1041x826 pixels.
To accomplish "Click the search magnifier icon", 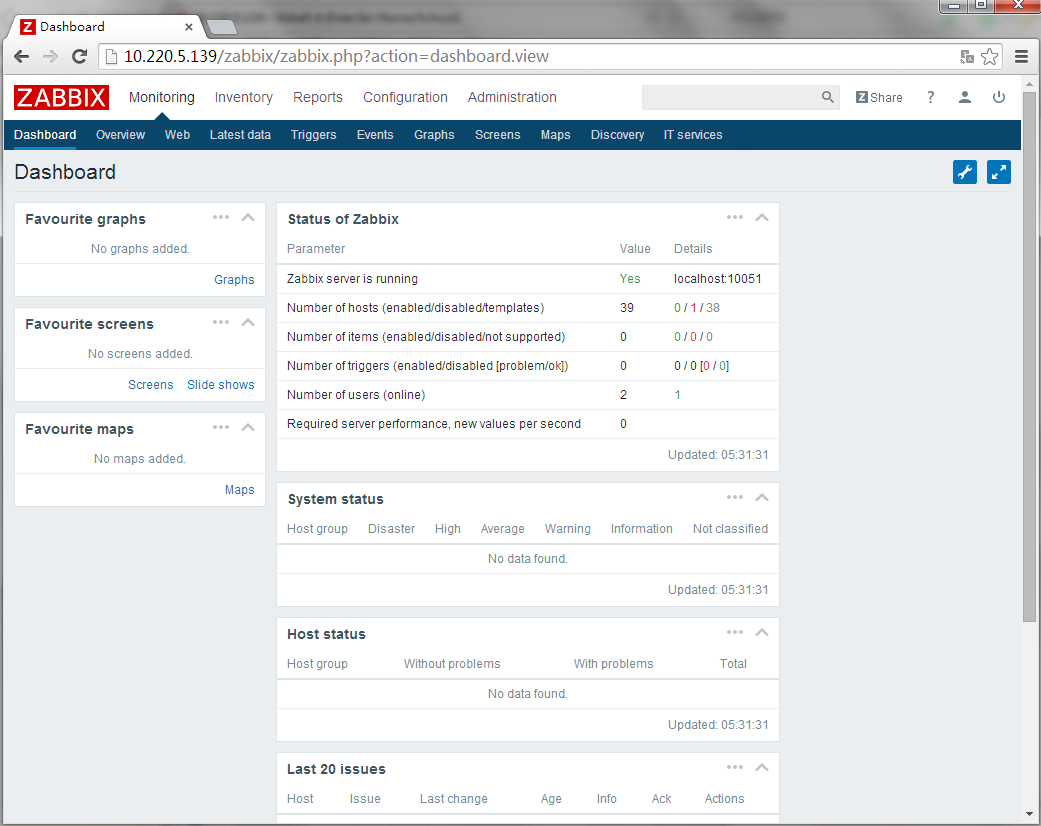I will [827, 97].
